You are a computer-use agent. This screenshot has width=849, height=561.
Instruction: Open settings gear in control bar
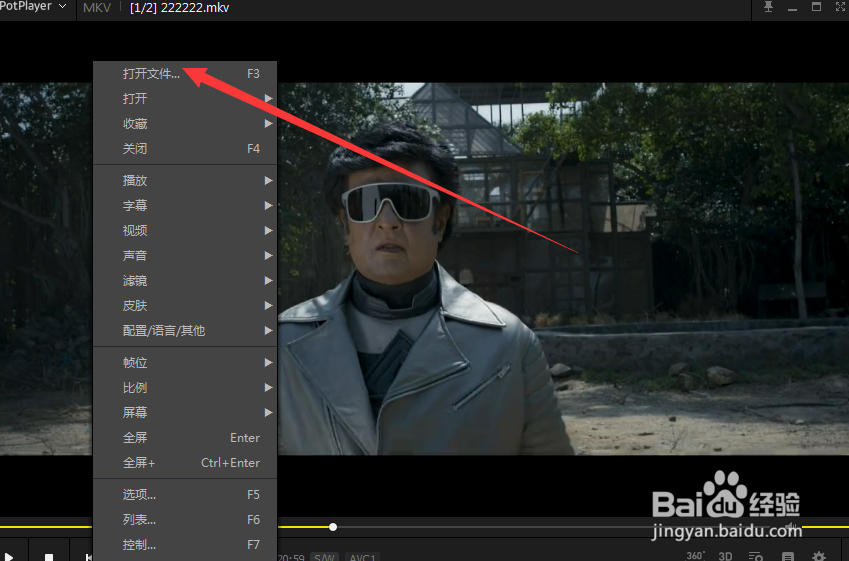pyautogui.click(x=819, y=556)
